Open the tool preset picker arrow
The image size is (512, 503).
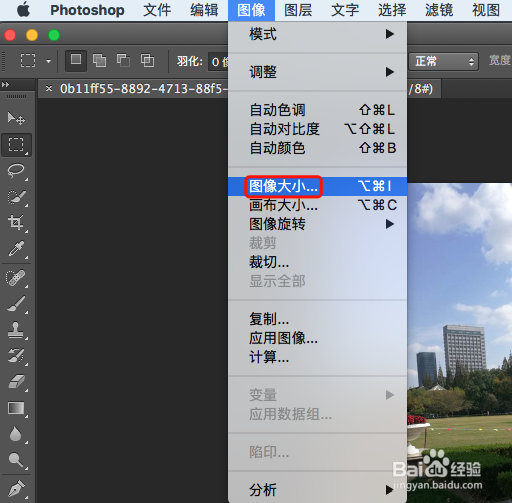[49, 61]
